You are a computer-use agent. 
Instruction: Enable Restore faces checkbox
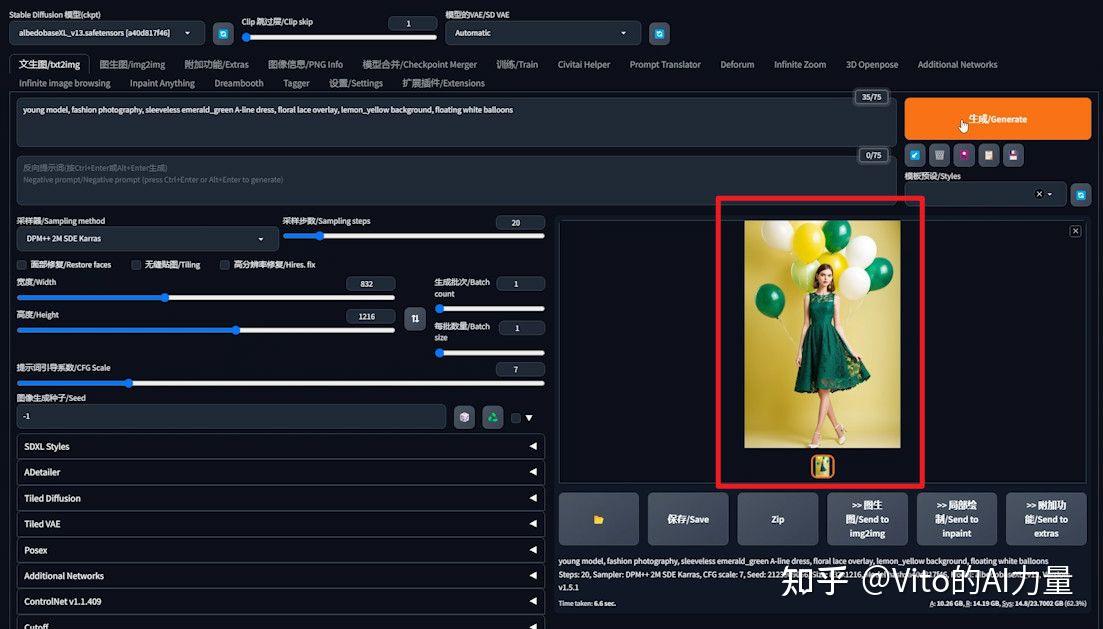pyautogui.click(x=22, y=265)
